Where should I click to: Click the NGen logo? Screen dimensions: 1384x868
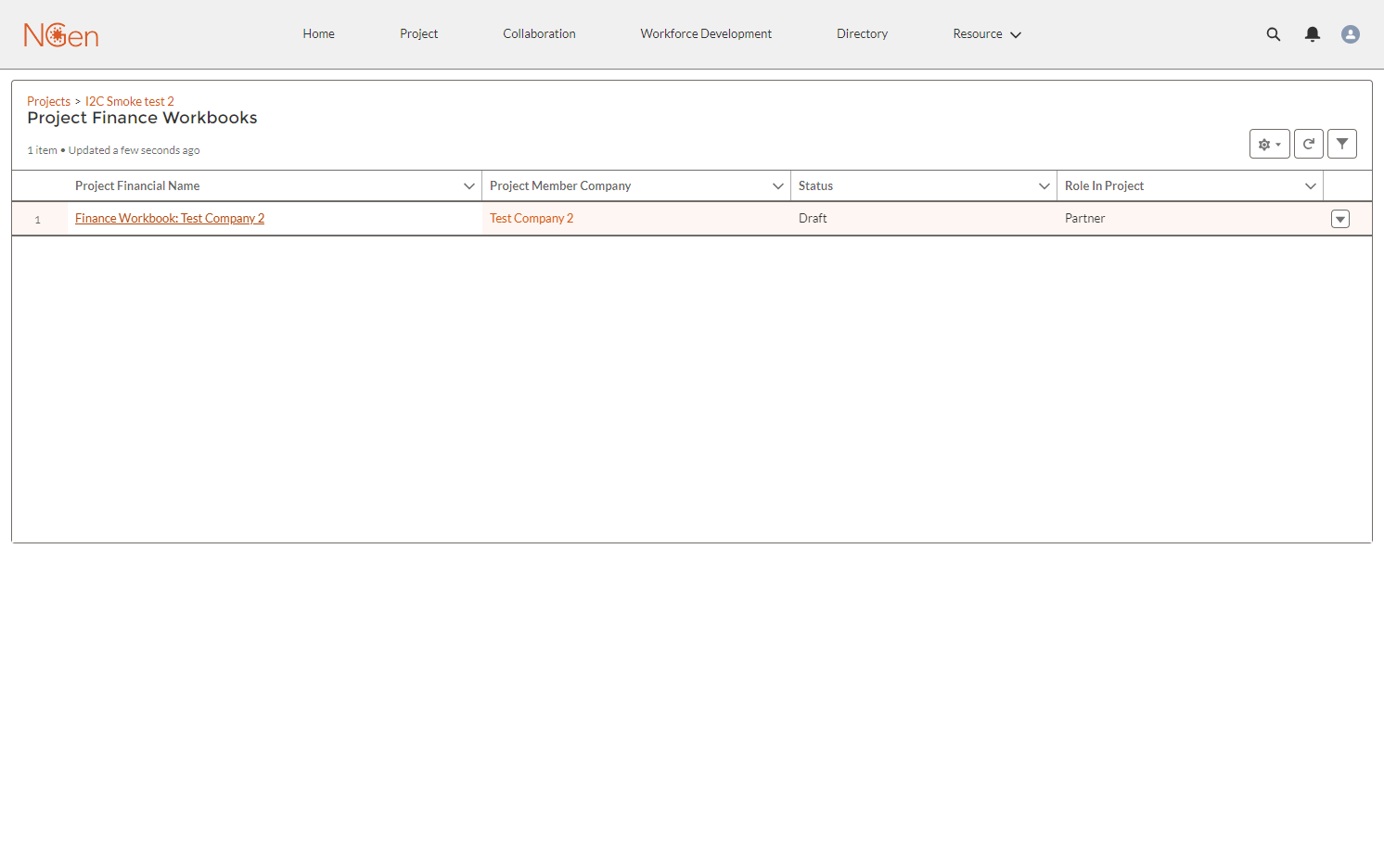61,34
